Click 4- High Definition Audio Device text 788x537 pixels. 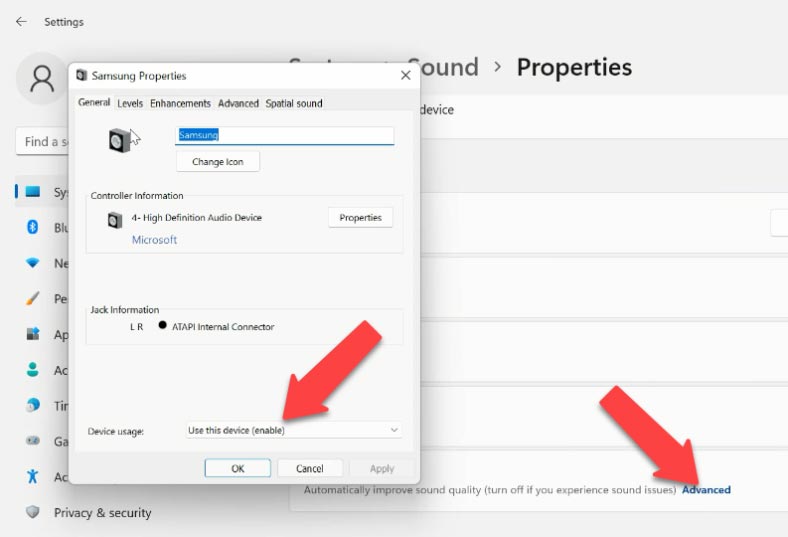[196, 218]
